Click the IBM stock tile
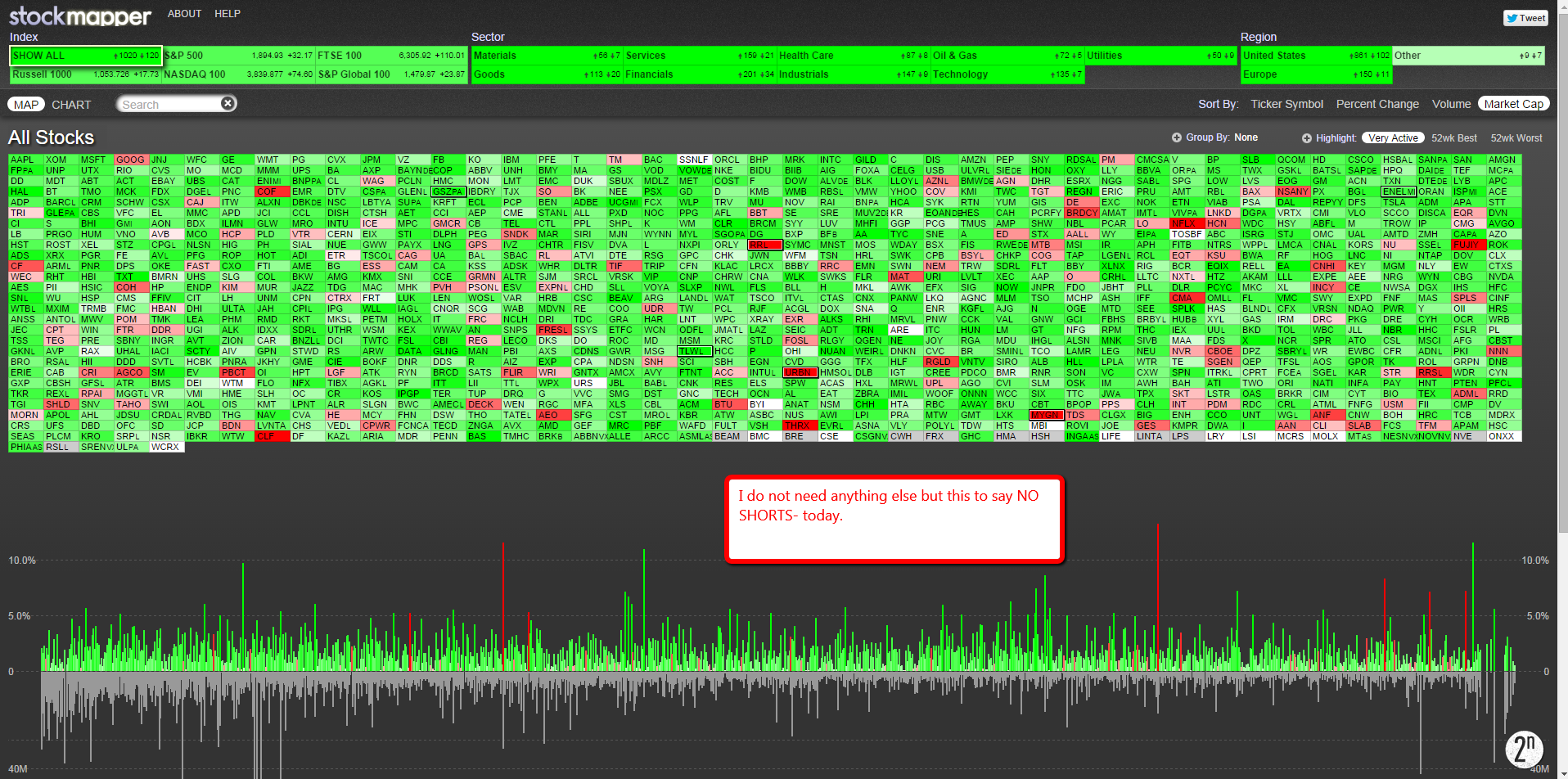 tap(518, 160)
